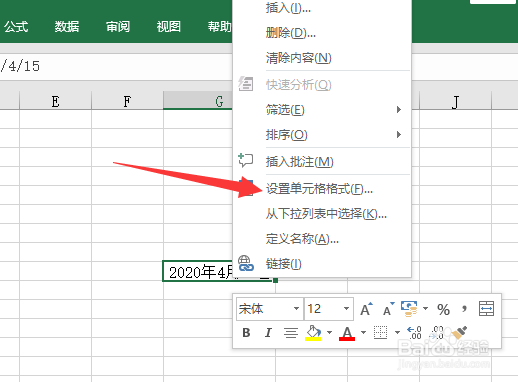Click 排序(O) menu label
The width and height of the screenshot is (518, 382).
click(286, 135)
